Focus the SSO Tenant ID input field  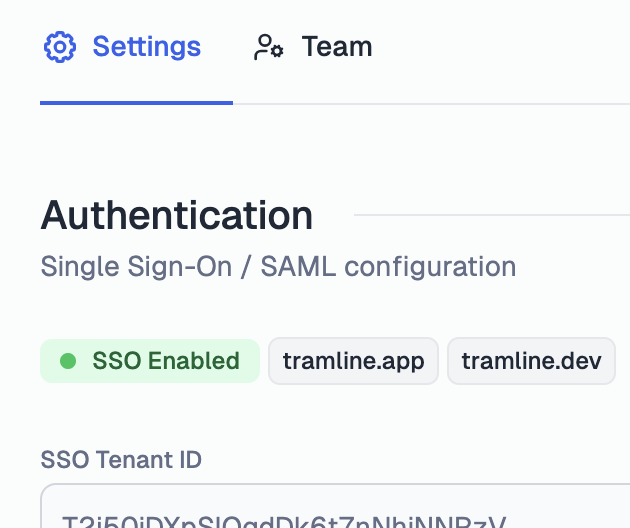coord(335,506)
